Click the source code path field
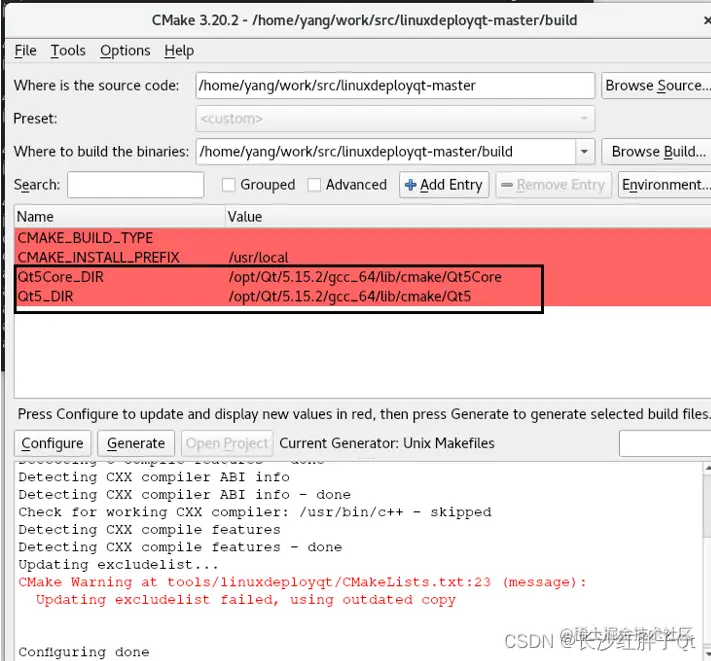 point(395,85)
